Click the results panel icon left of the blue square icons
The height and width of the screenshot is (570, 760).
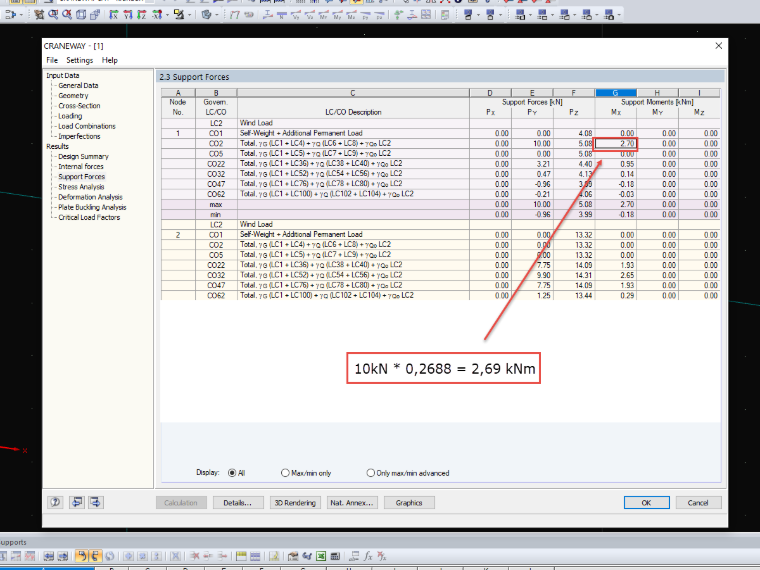(x=444, y=15)
